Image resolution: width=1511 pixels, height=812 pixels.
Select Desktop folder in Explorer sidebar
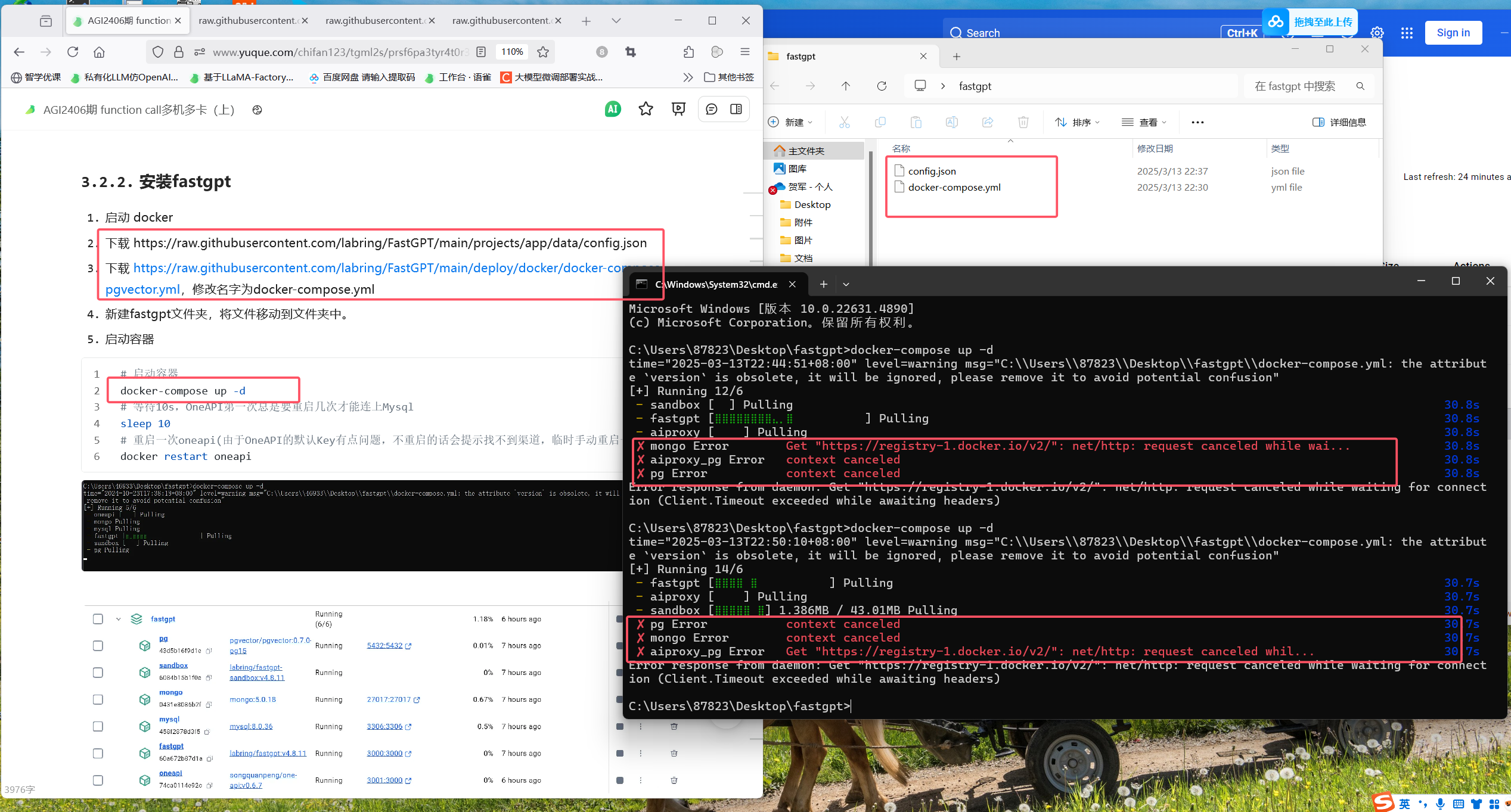tap(812, 205)
